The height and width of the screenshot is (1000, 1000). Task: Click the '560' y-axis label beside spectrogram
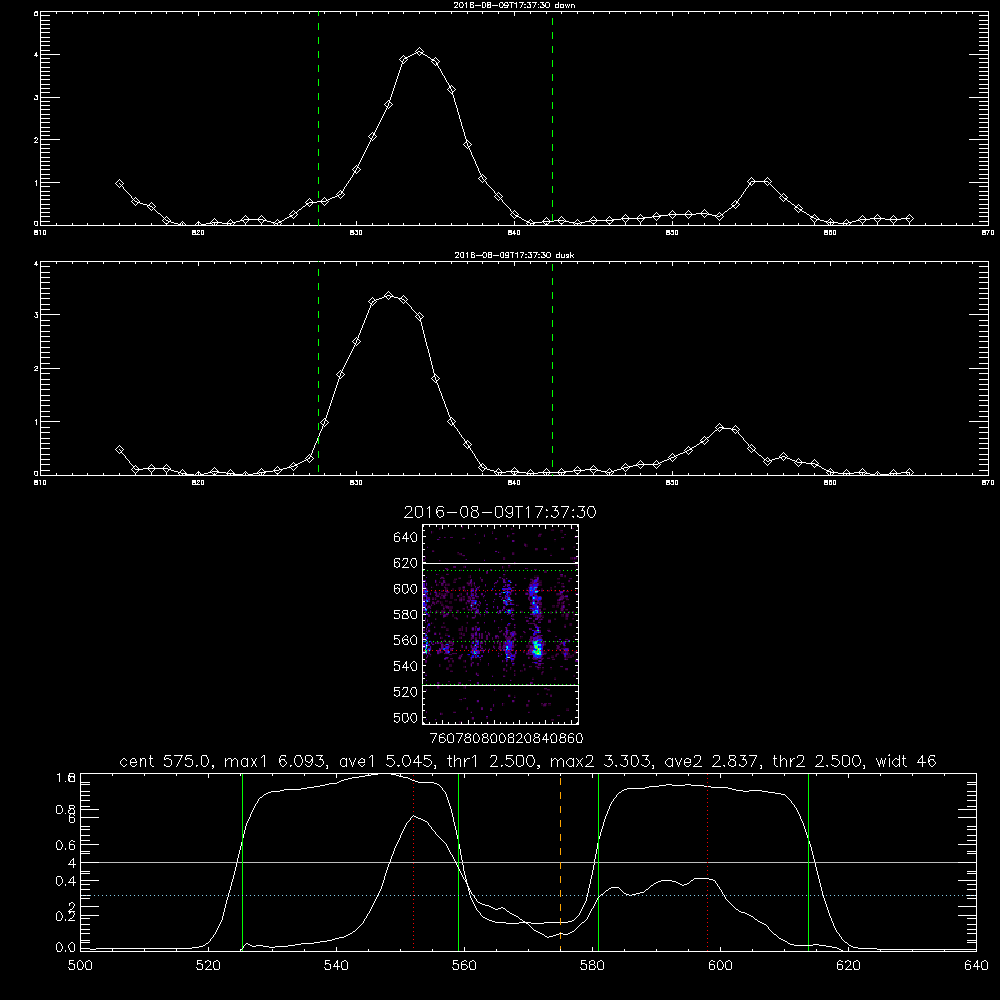(406, 641)
